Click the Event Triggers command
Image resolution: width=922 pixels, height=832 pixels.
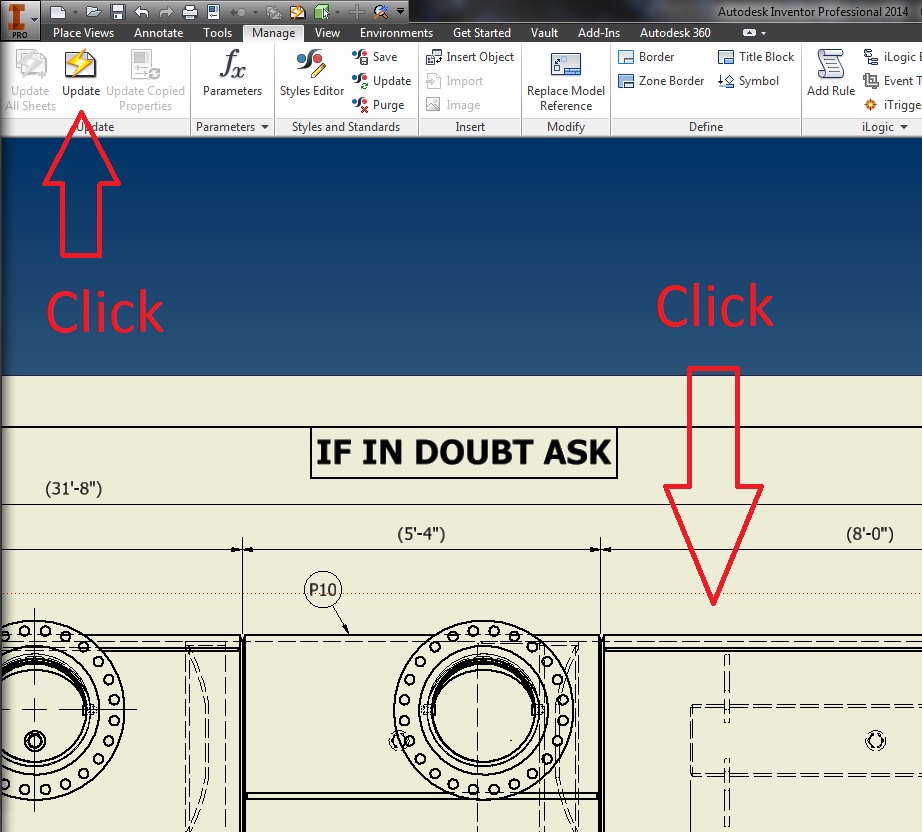(892, 81)
